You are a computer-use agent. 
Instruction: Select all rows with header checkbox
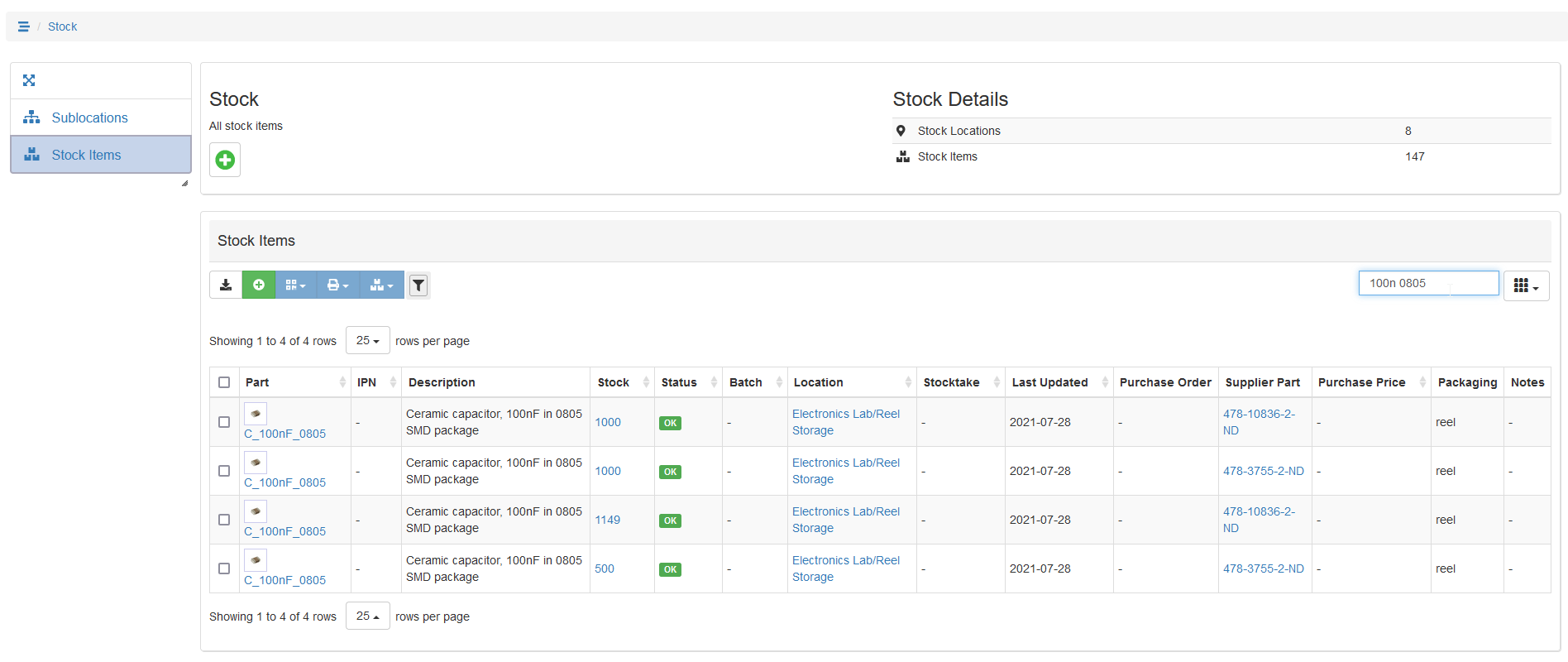coord(224,382)
